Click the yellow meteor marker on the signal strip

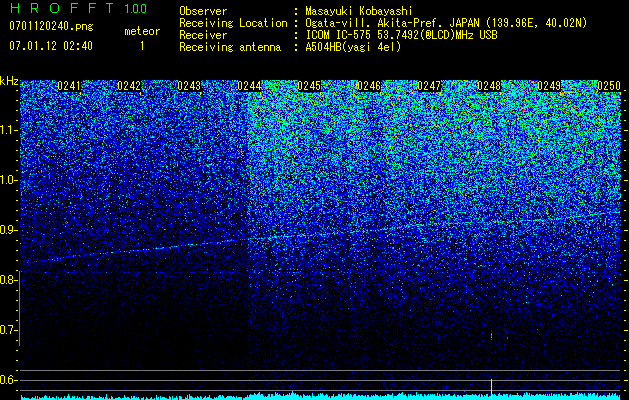click(x=491, y=389)
